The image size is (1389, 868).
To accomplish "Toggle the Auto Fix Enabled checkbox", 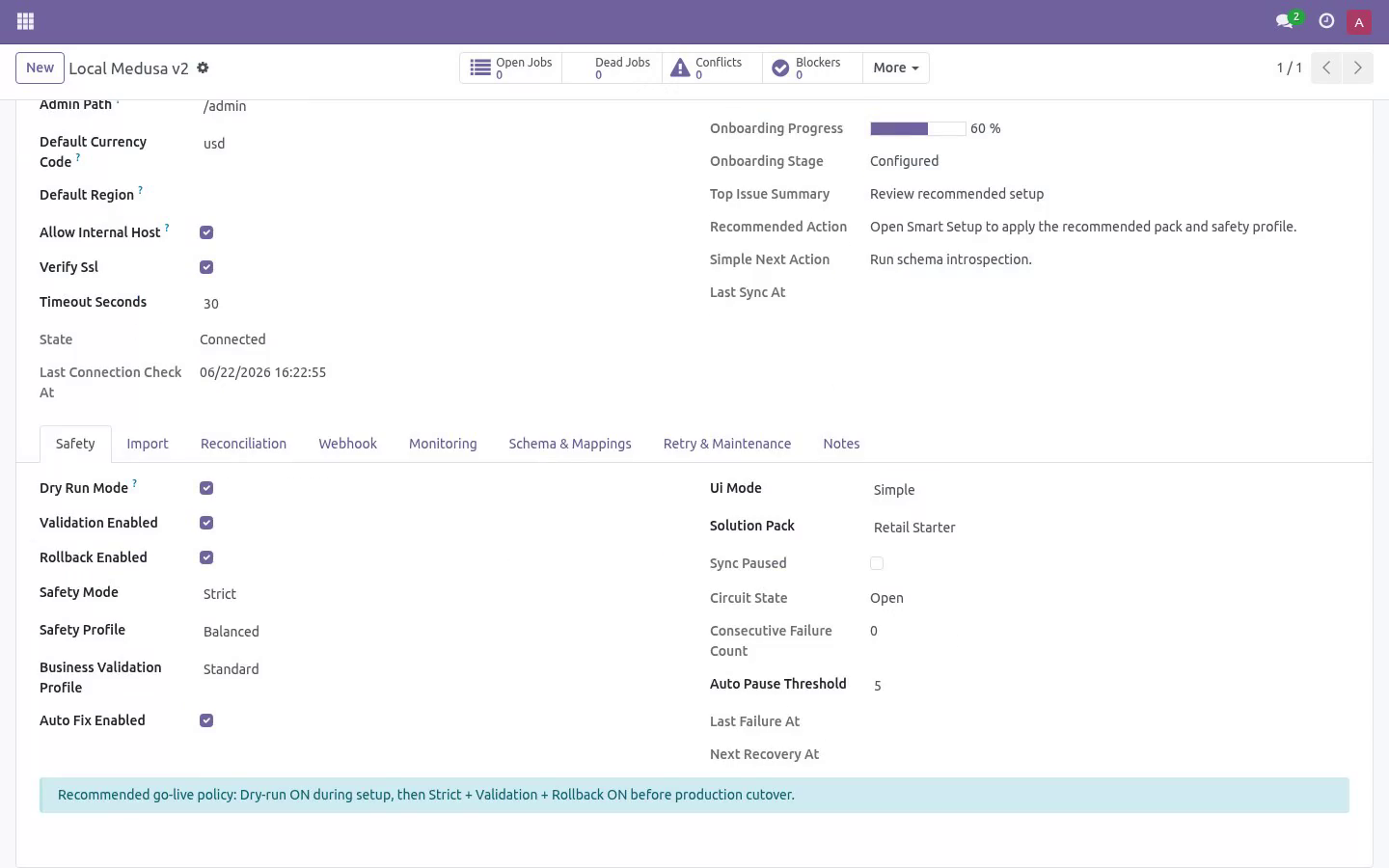I will (x=206, y=720).
